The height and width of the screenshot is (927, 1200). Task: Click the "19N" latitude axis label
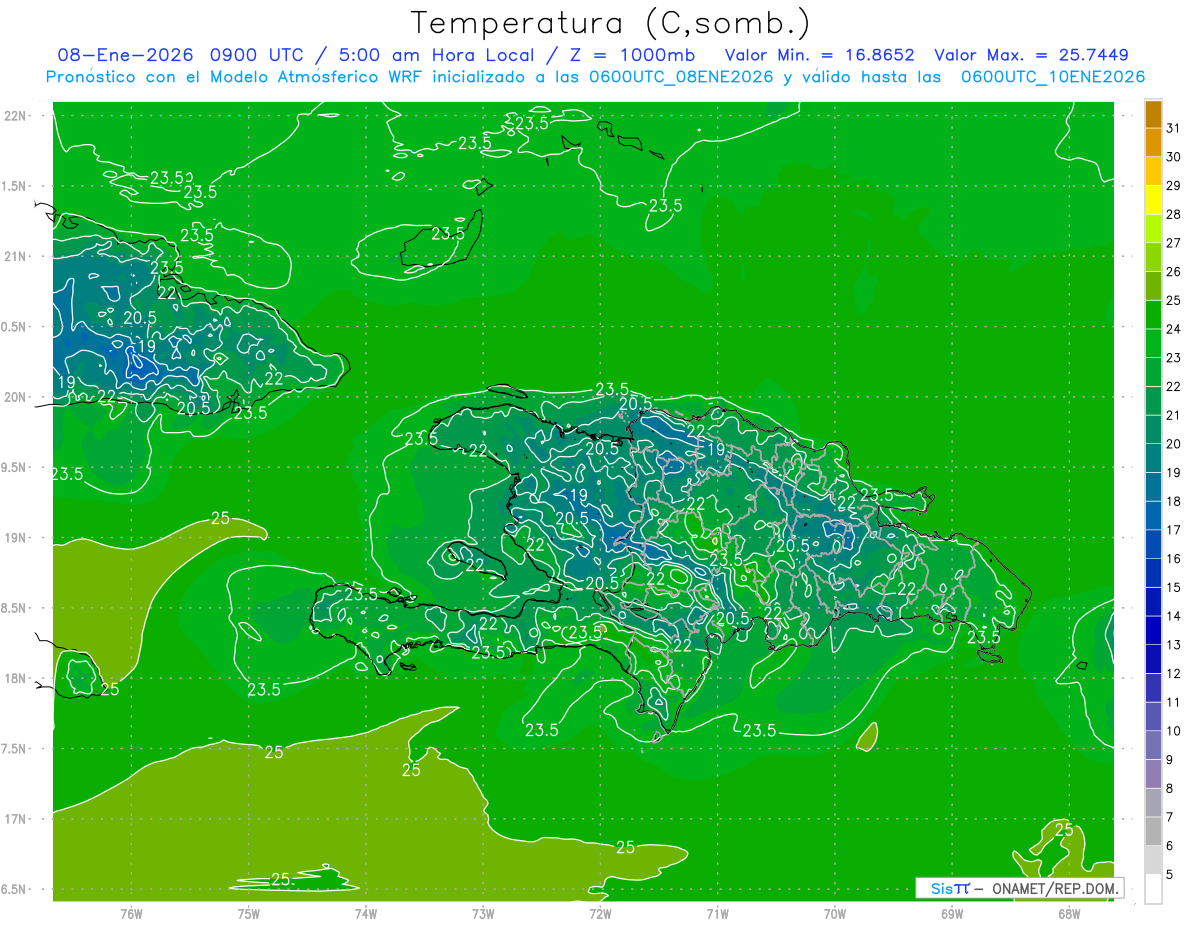pyautogui.click(x=15, y=538)
